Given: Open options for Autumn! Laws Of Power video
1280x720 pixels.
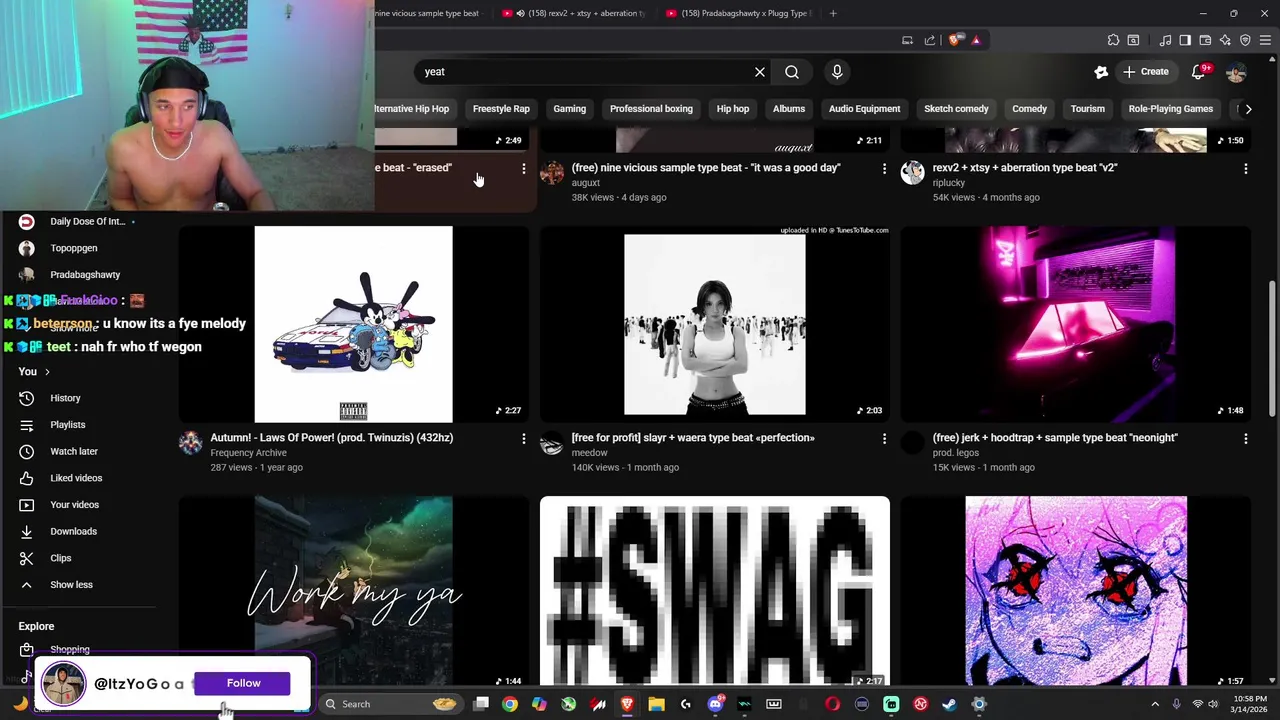Looking at the screenshot, I should click(523, 439).
